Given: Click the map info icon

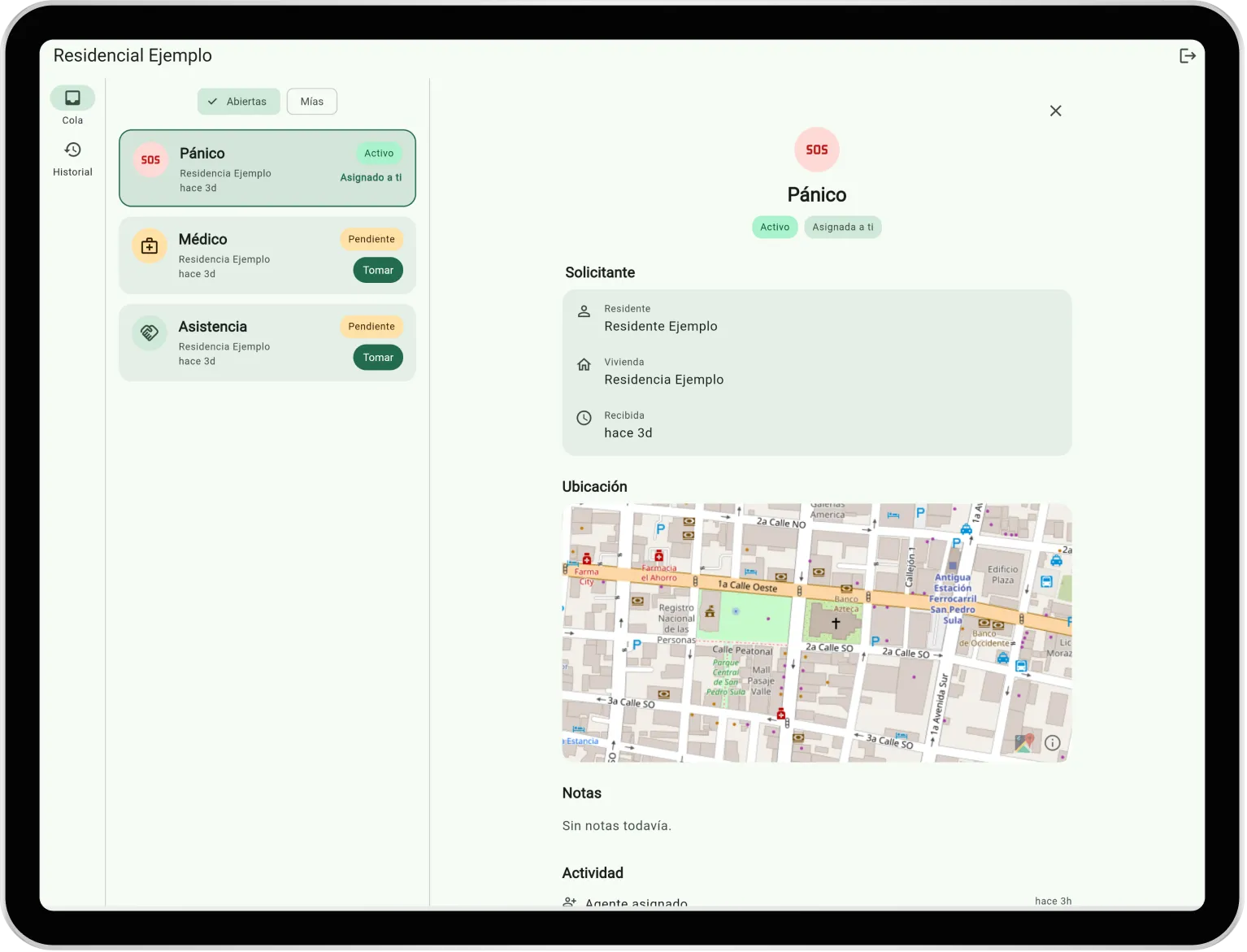Looking at the screenshot, I should 1053,743.
